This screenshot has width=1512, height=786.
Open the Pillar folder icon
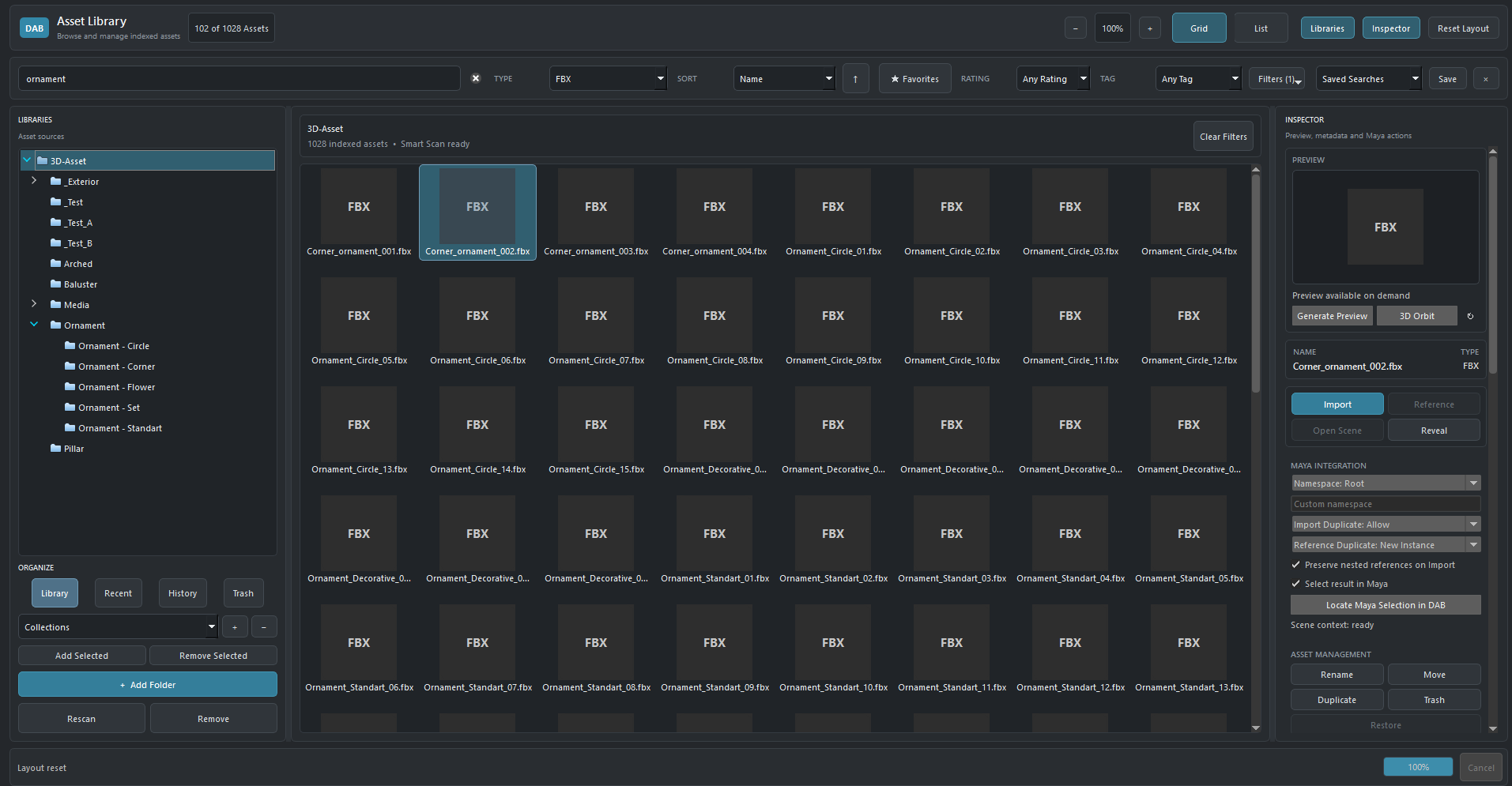(x=55, y=449)
